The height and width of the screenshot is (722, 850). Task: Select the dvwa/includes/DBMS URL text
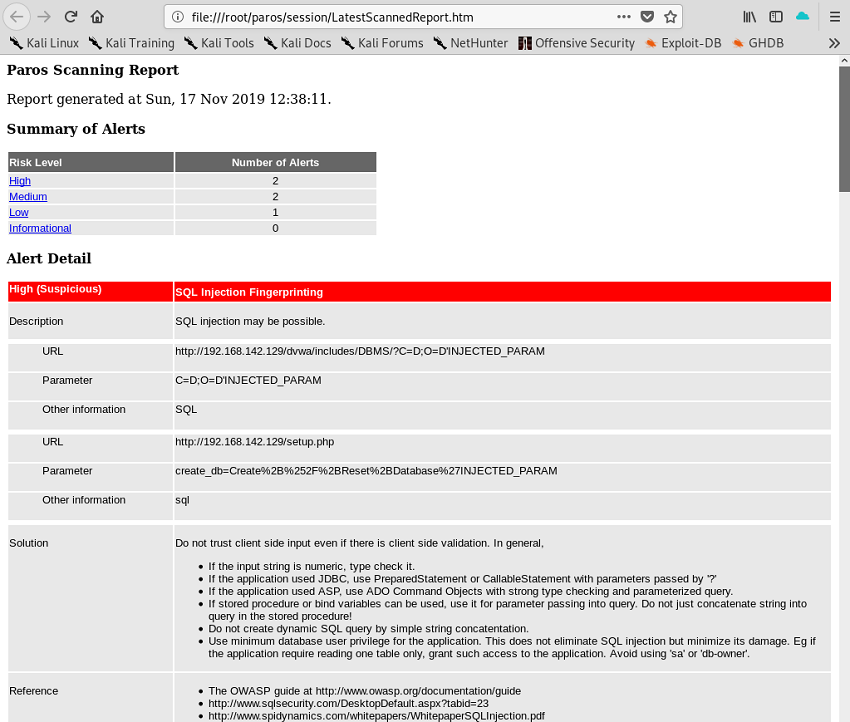360,351
